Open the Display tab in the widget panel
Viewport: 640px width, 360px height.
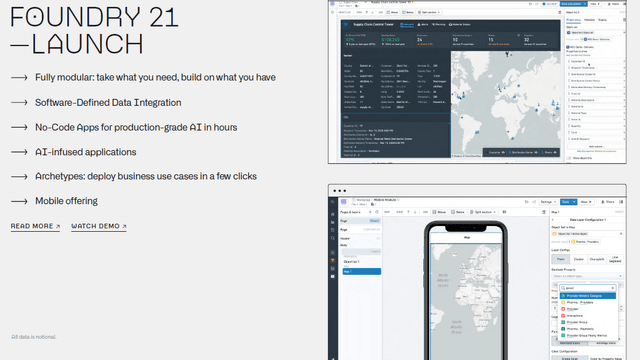[602, 20]
